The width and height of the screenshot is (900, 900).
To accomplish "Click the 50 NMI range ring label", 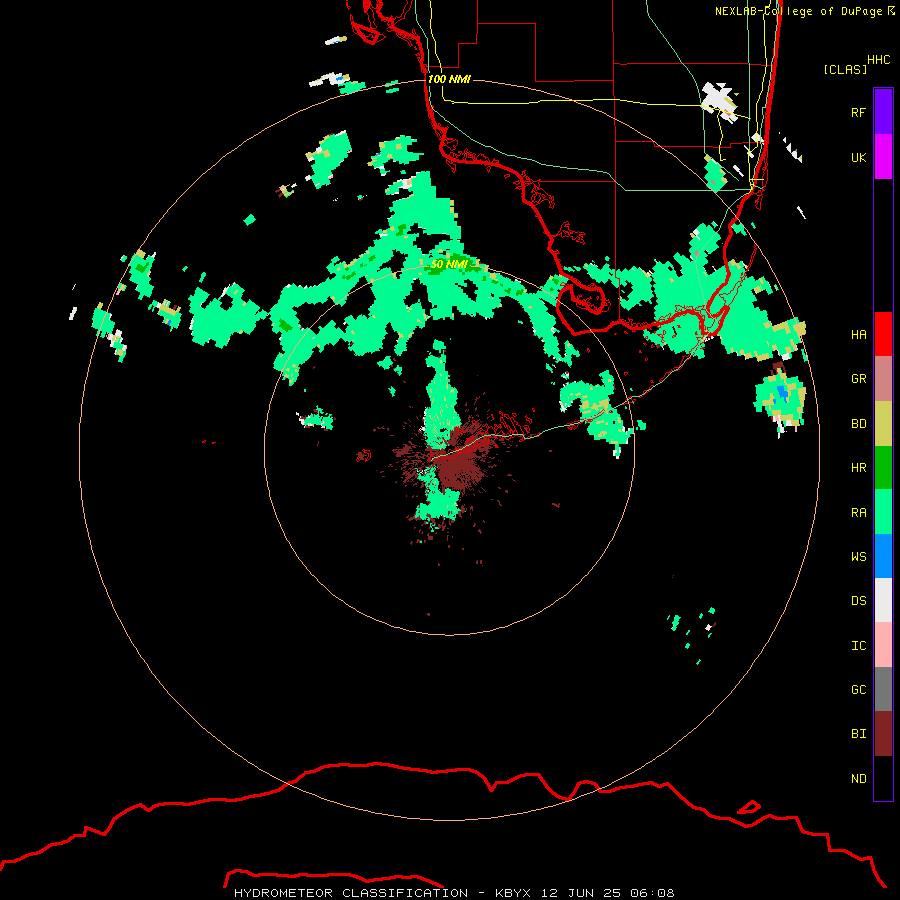I will (x=449, y=264).
